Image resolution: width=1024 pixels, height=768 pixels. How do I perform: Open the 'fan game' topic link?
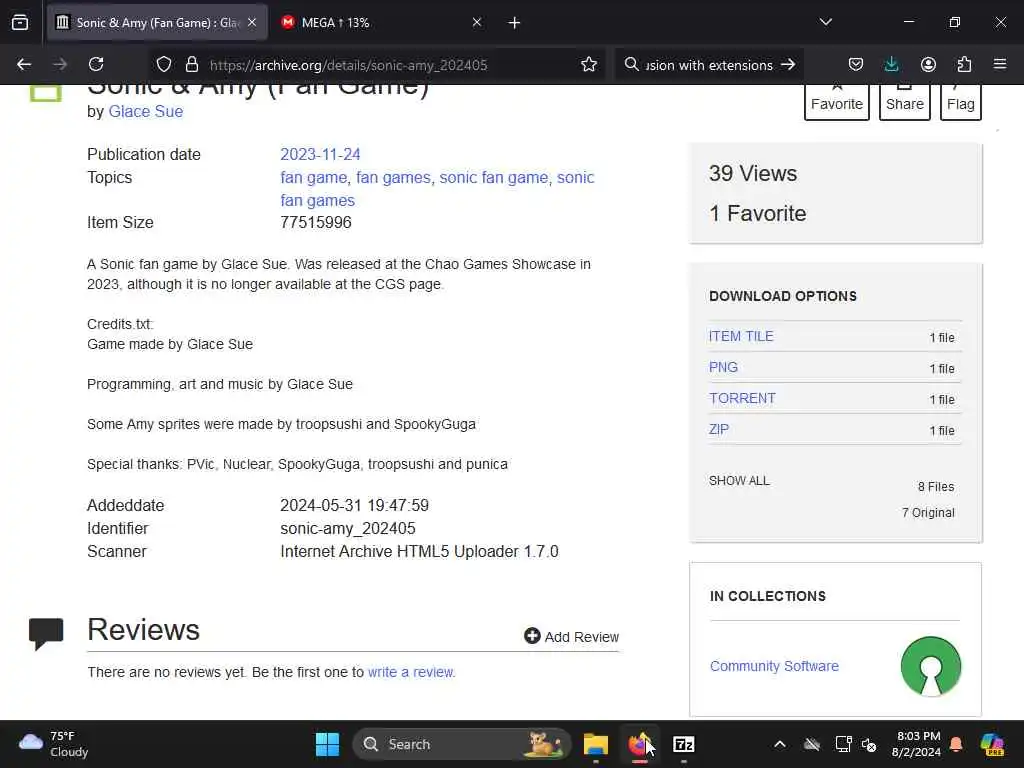point(315,178)
